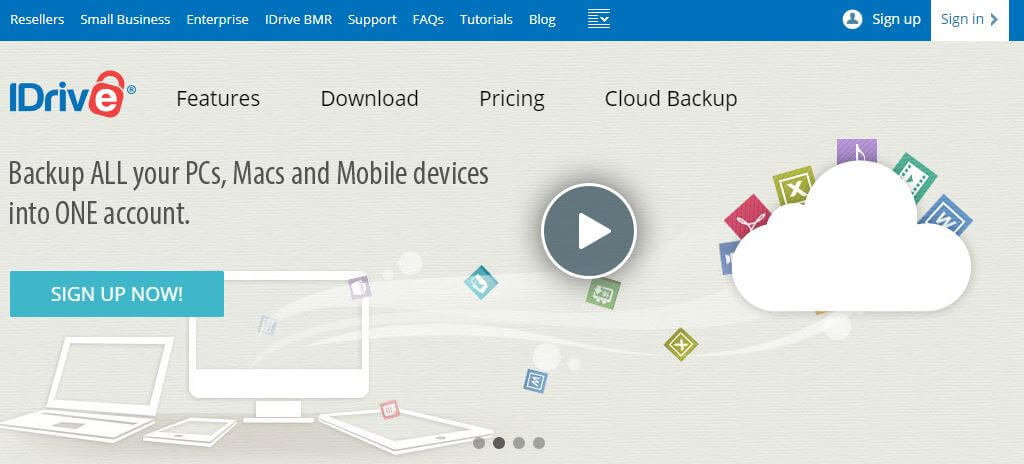Open the Tutorials page
Viewport: 1024px width, 464px height.
click(x=486, y=20)
